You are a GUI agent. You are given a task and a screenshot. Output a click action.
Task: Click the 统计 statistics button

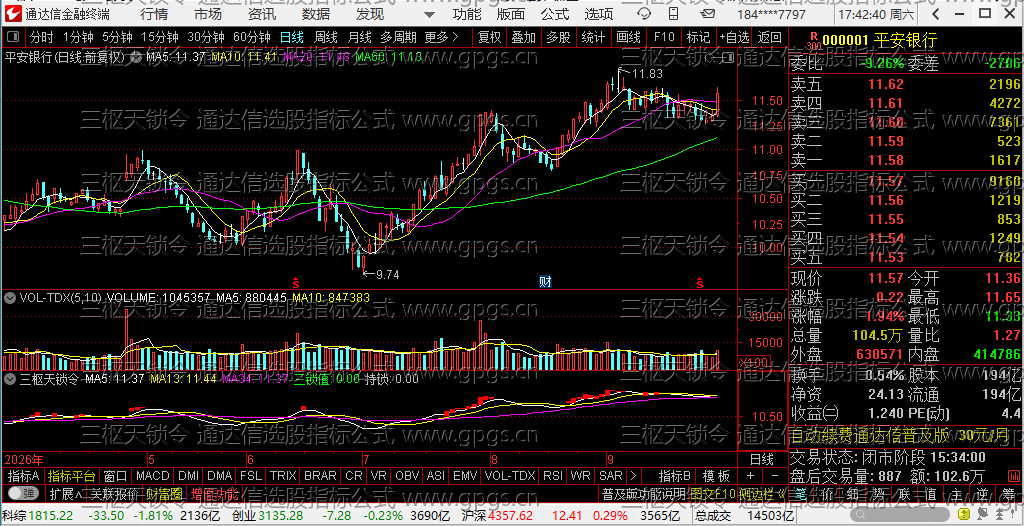pos(593,37)
